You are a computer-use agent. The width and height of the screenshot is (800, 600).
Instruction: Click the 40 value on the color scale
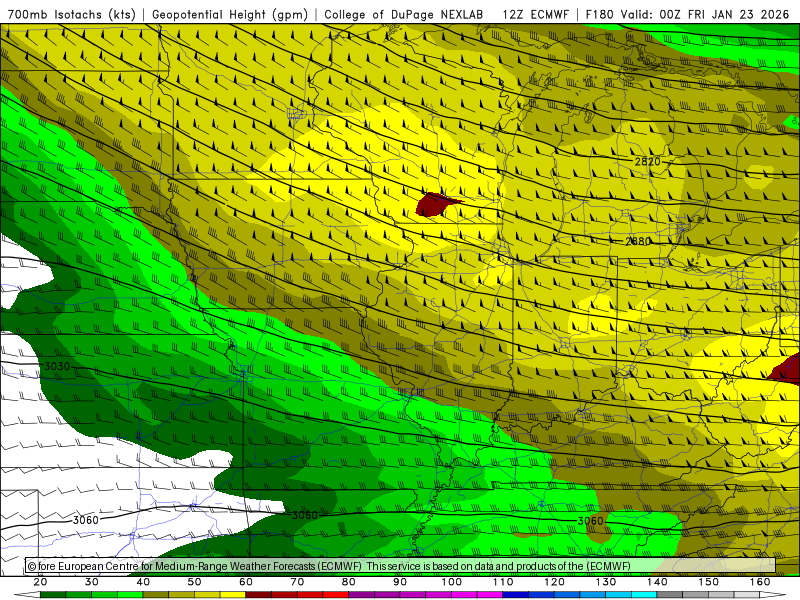coord(143,582)
